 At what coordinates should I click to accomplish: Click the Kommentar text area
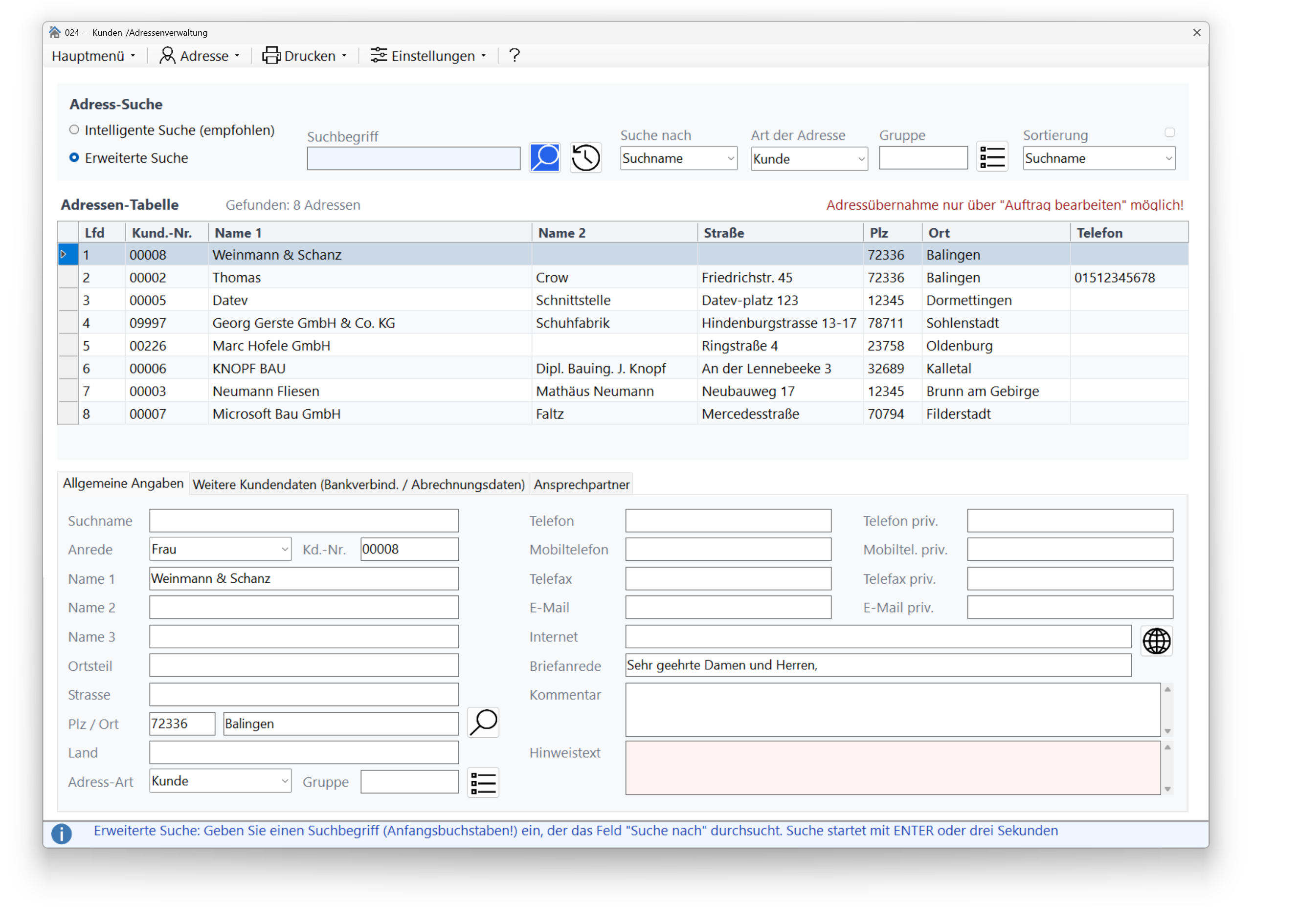893,709
